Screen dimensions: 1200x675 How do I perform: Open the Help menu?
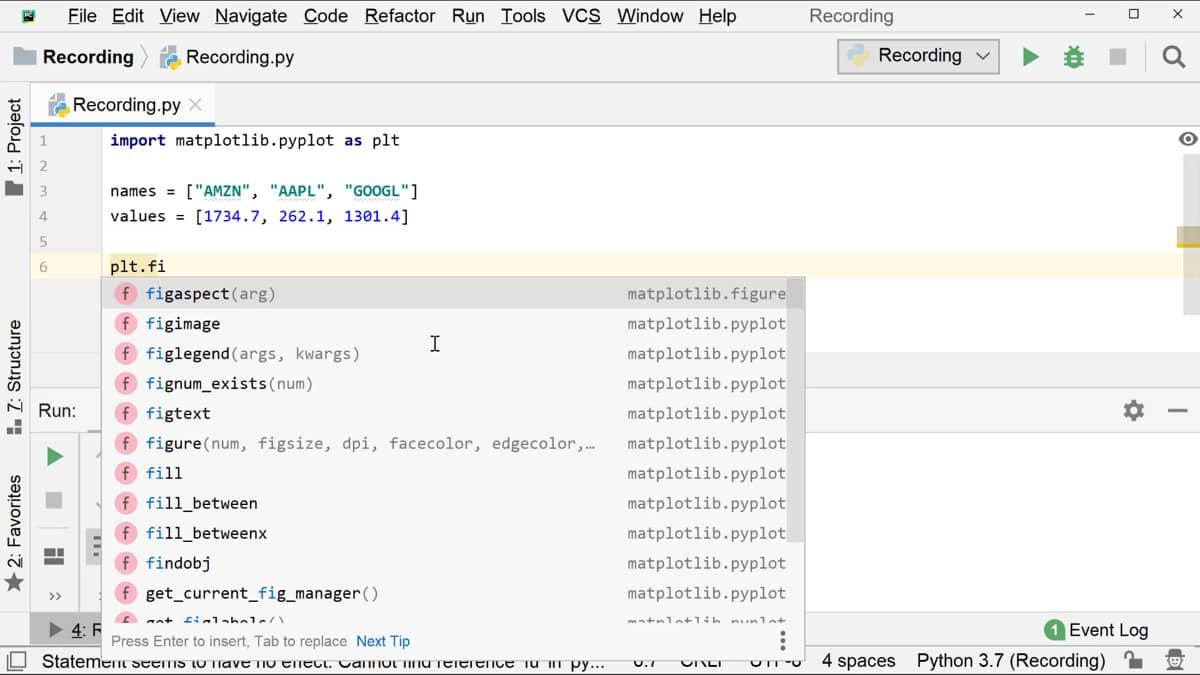tap(717, 16)
